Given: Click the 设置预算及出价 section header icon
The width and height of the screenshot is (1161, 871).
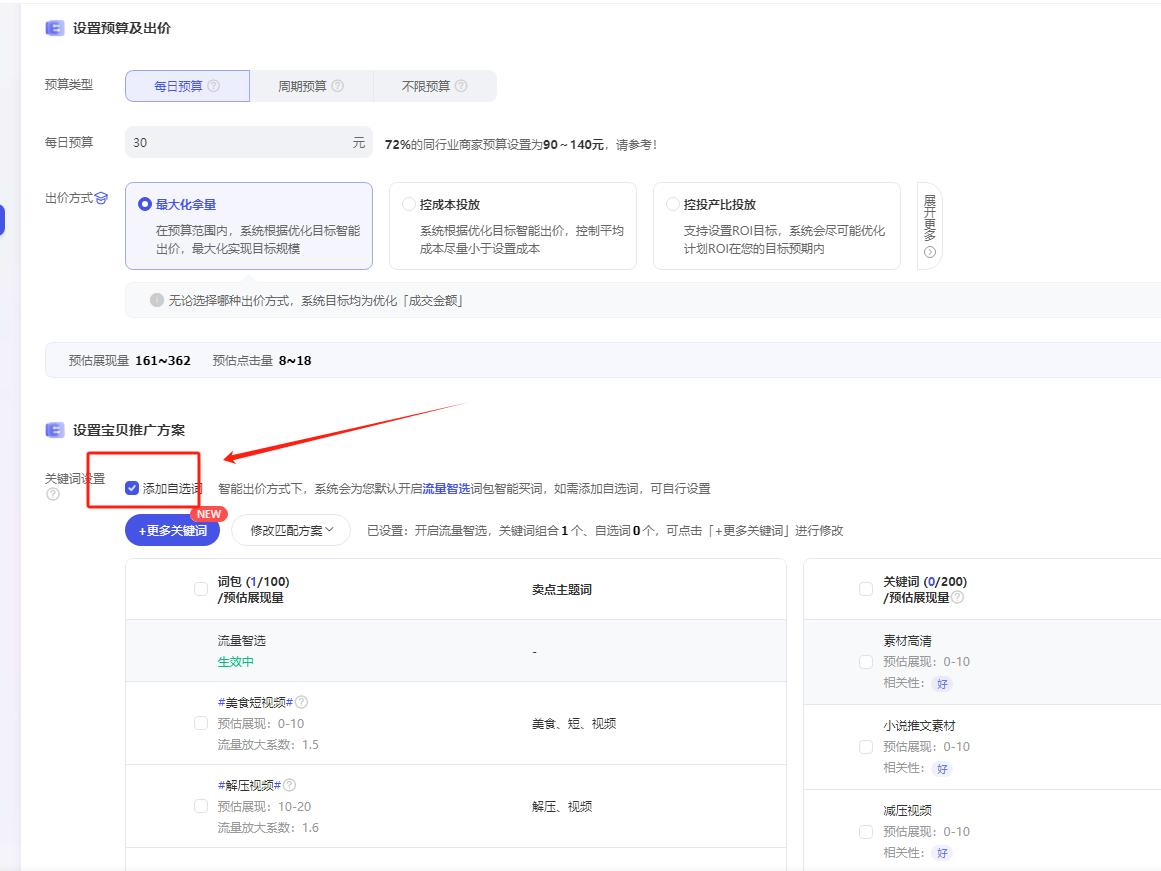Looking at the screenshot, I should click(53, 28).
